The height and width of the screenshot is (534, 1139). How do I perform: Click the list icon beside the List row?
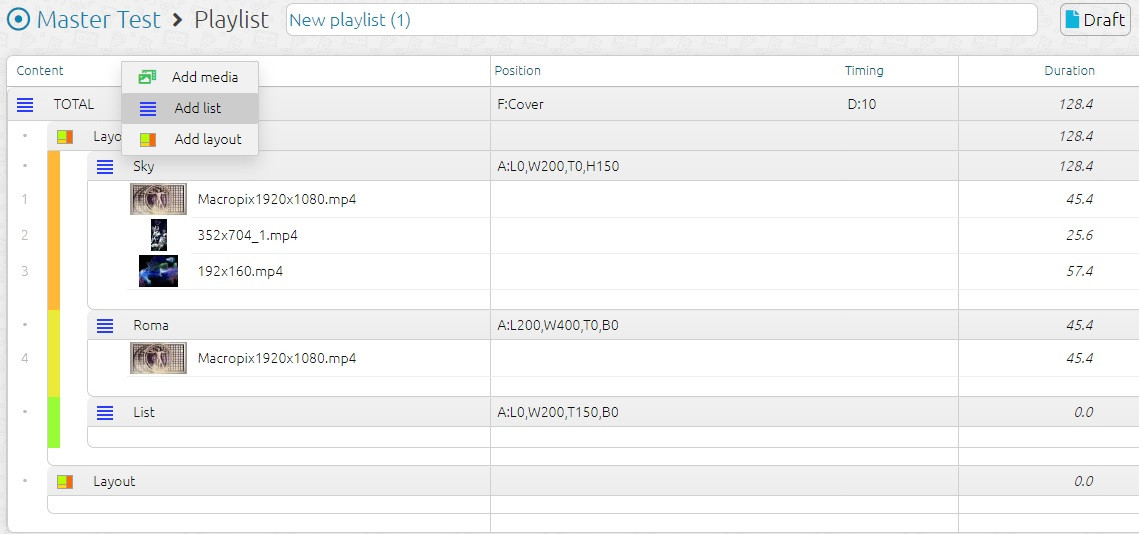(x=105, y=412)
